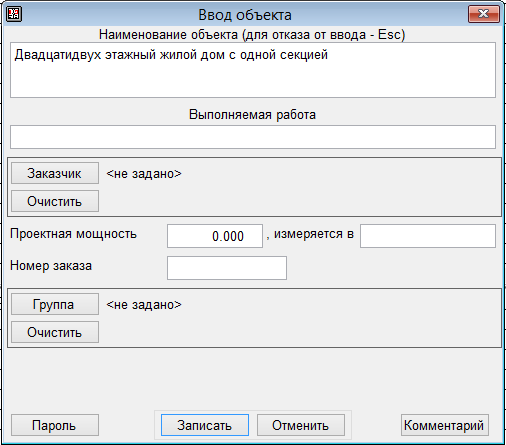Clear the group with Очистить under Группа
Viewport: 506px width, 445px height.
55,332
